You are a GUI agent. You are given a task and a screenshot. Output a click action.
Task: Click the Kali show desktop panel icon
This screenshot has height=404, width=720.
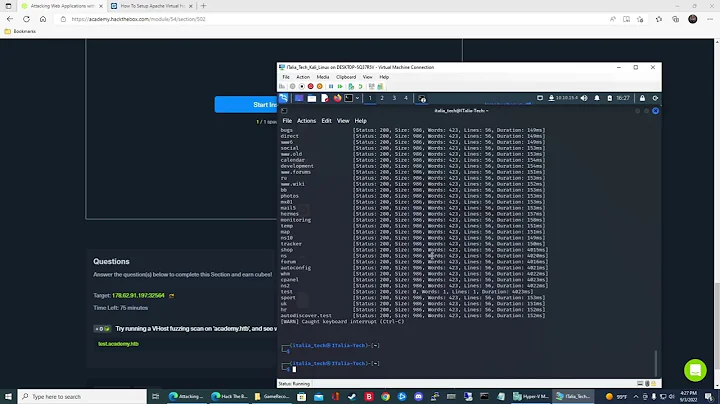[x=299, y=98]
